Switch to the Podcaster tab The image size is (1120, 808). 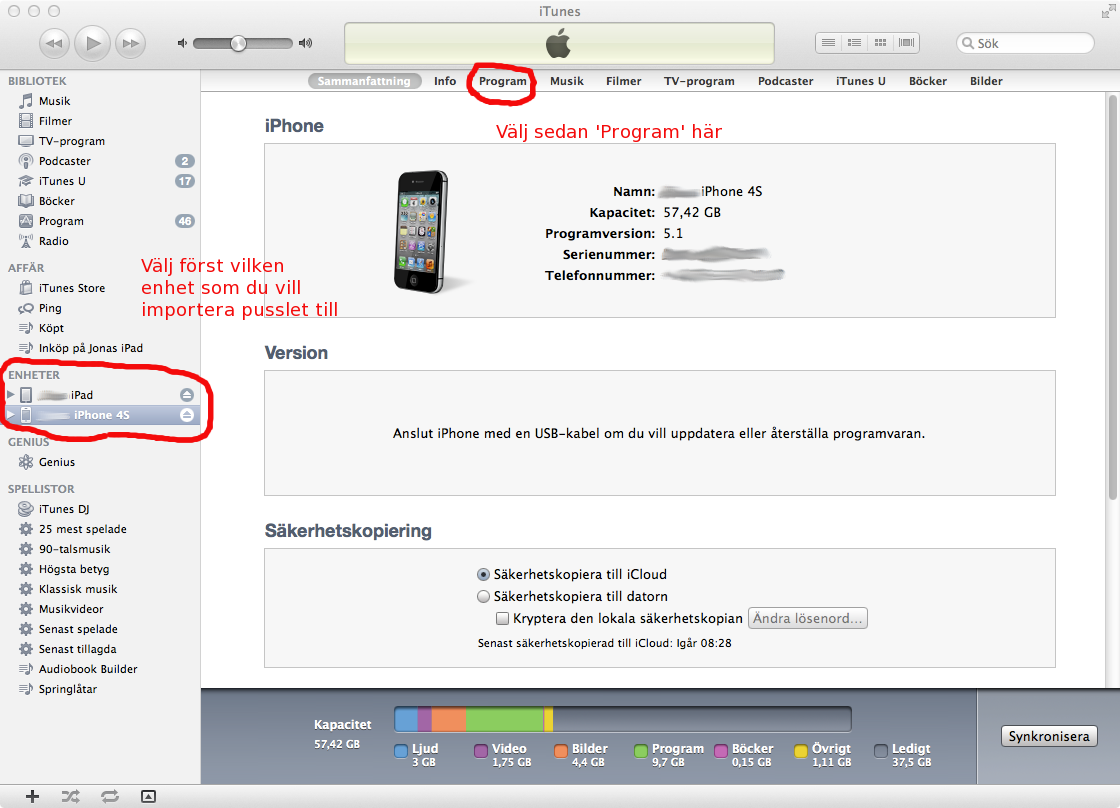point(786,81)
